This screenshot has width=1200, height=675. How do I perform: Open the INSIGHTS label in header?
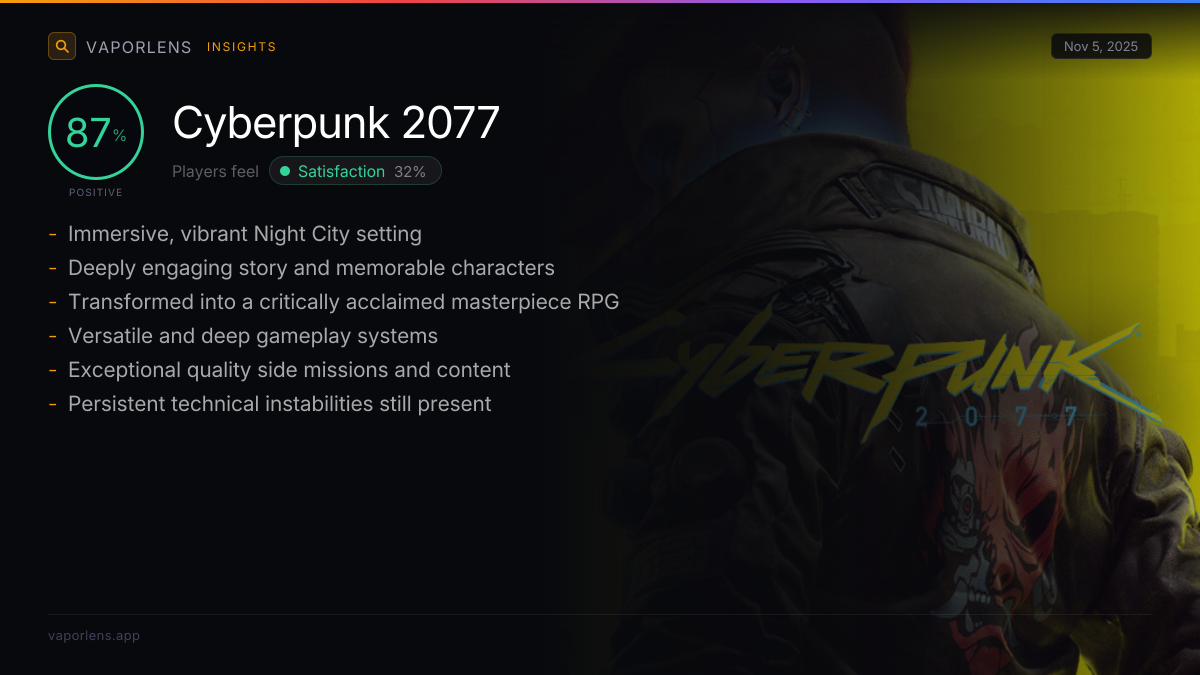pos(242,47)
